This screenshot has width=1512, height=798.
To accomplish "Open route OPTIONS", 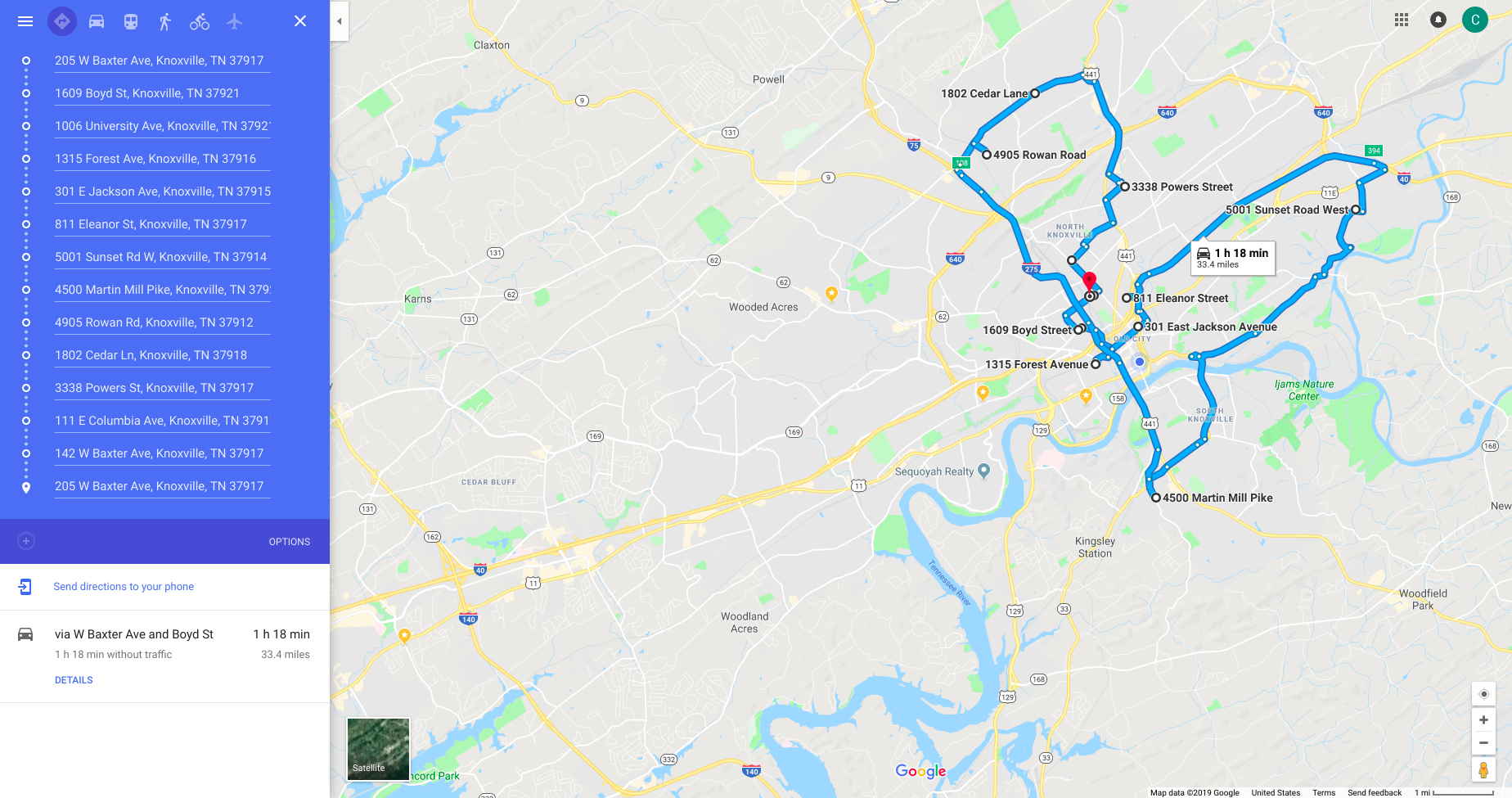I will (x=290, y=542).
